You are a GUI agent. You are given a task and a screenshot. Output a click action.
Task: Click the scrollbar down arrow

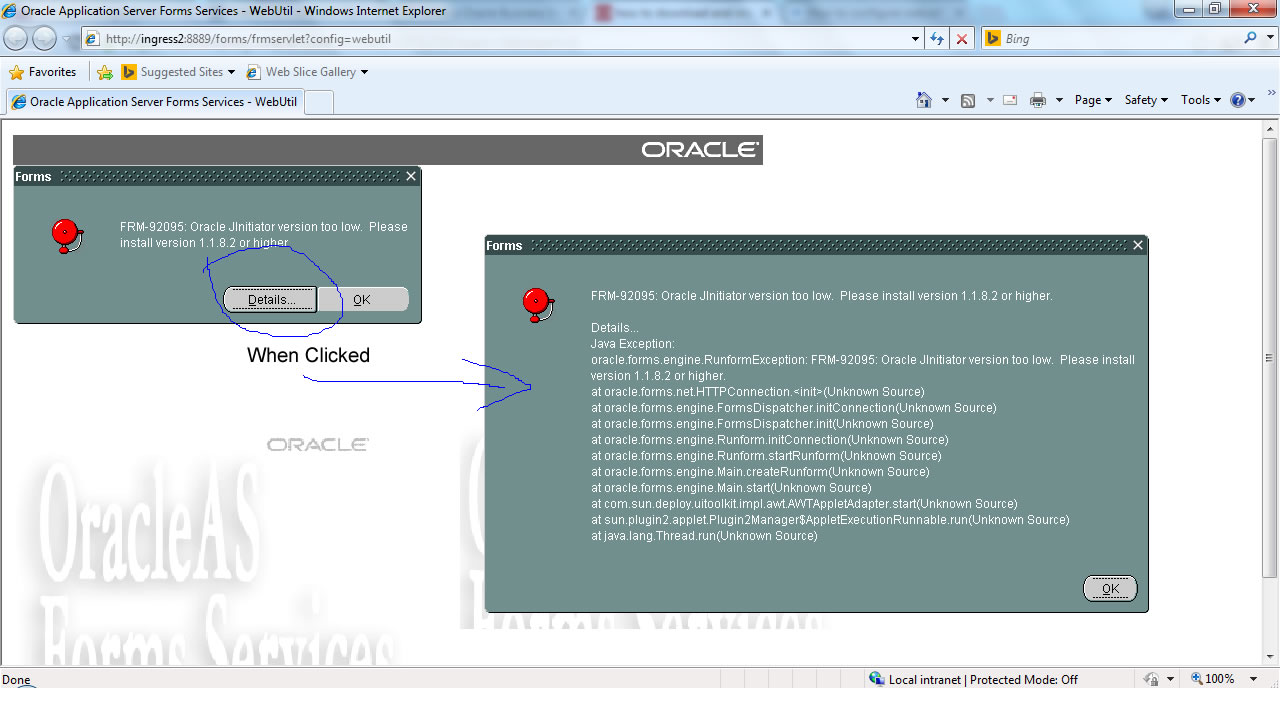[1270, 657]
